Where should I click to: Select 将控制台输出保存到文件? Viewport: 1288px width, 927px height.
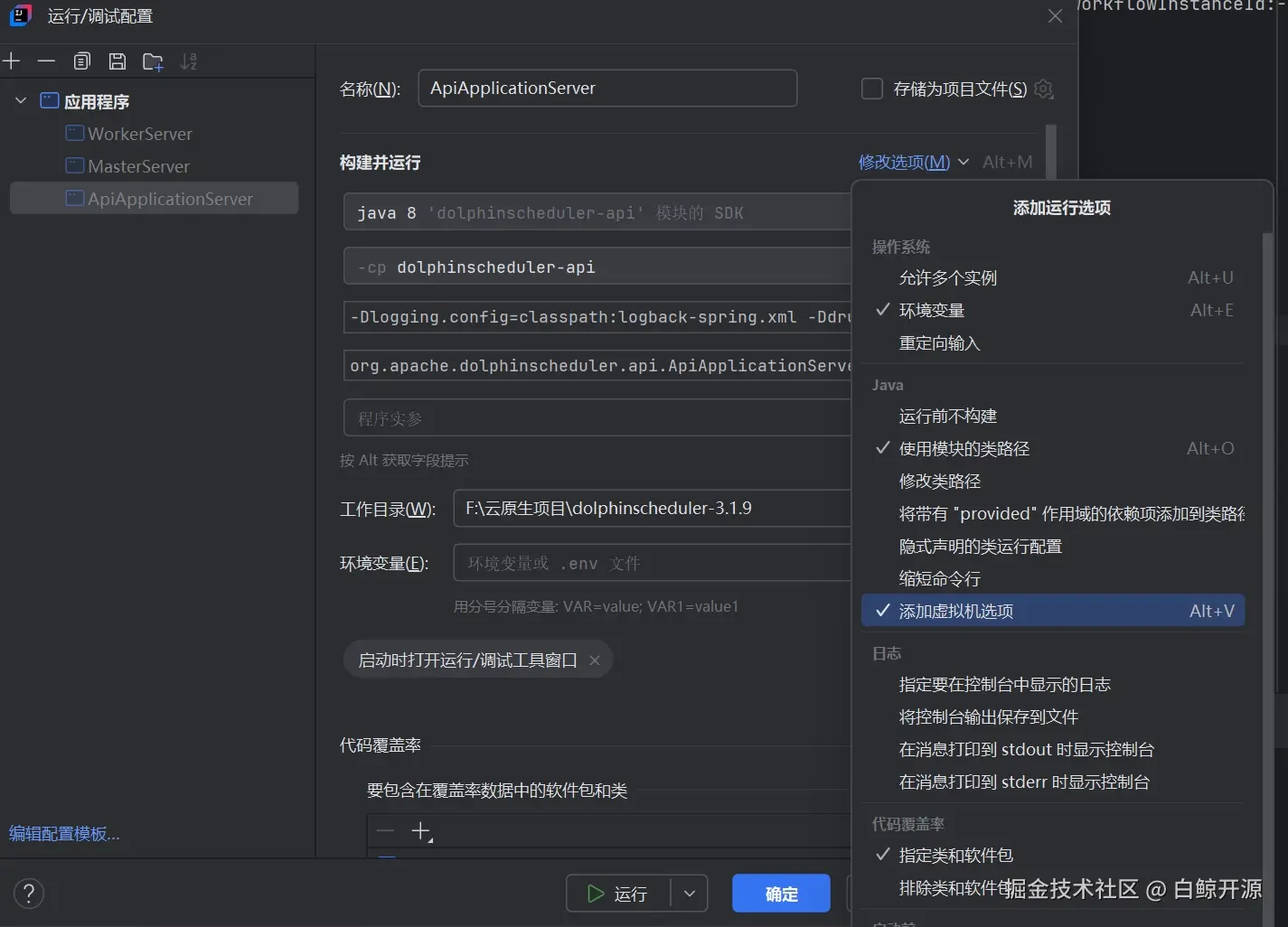coord(1053,716)
